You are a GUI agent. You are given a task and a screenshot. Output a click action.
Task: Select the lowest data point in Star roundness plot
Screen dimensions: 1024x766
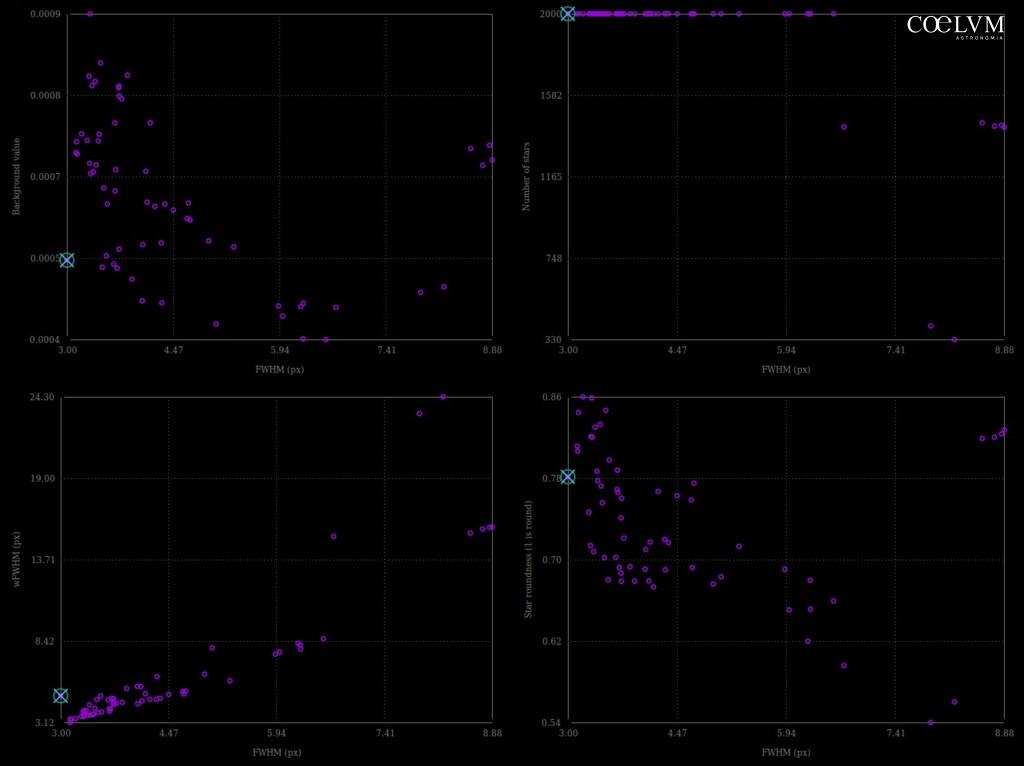click(x=930, y=722)
